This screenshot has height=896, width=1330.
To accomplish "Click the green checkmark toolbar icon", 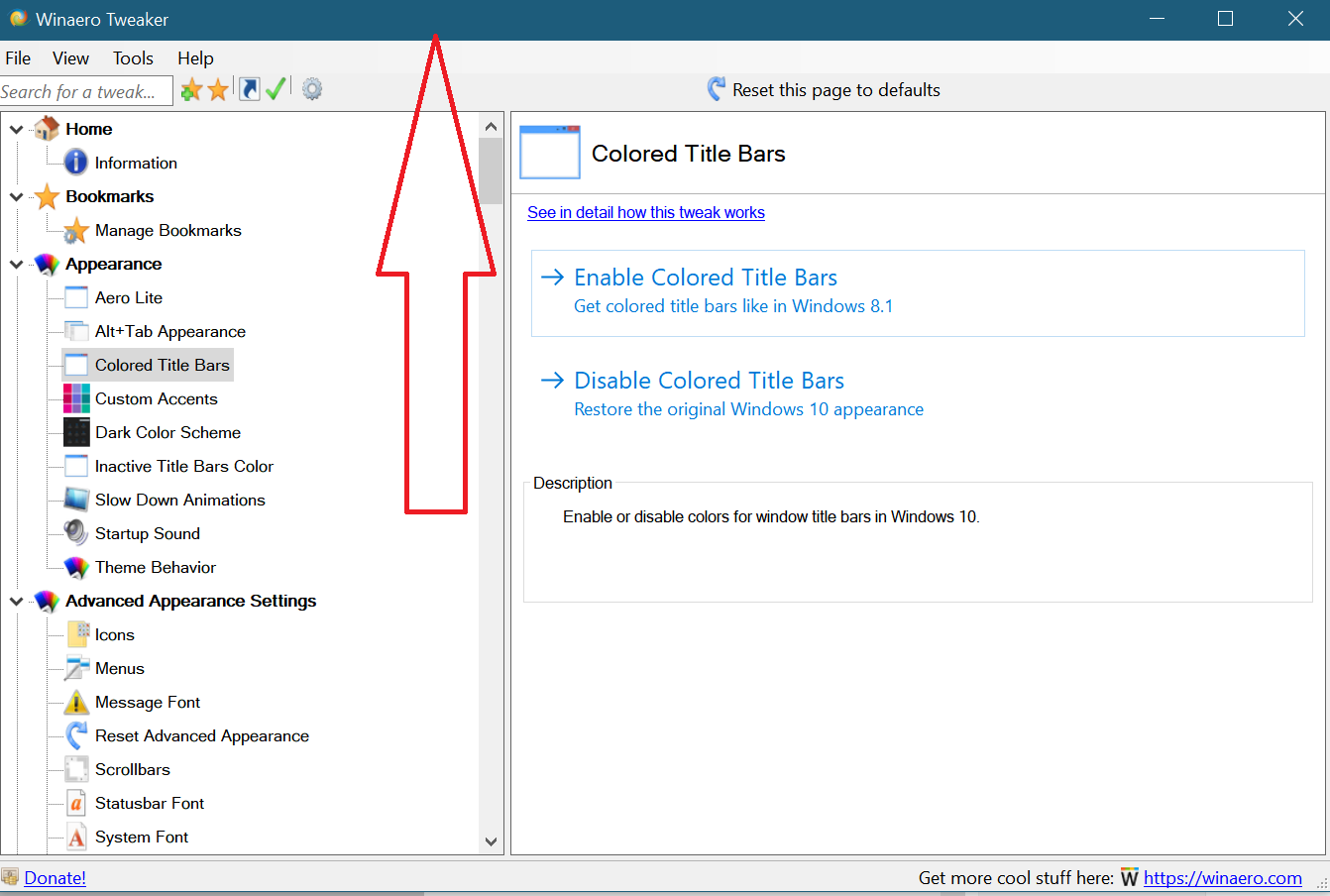I will click(x=276, y=89).
